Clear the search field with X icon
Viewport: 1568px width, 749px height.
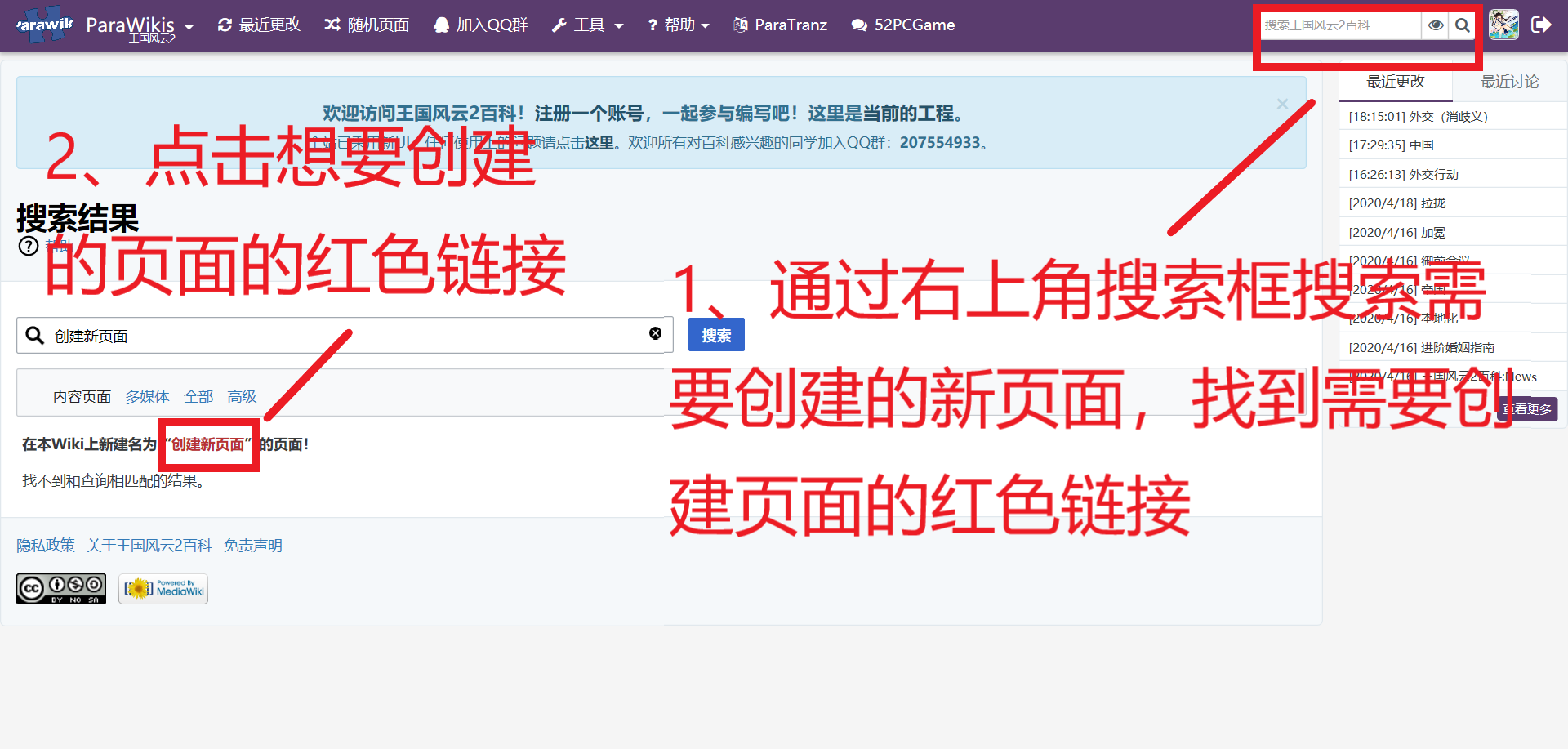tap(655, 333)
